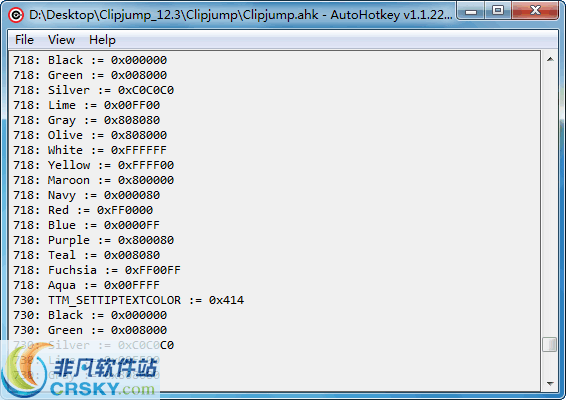Click the scroll up arrow

(x=550, y=59)
